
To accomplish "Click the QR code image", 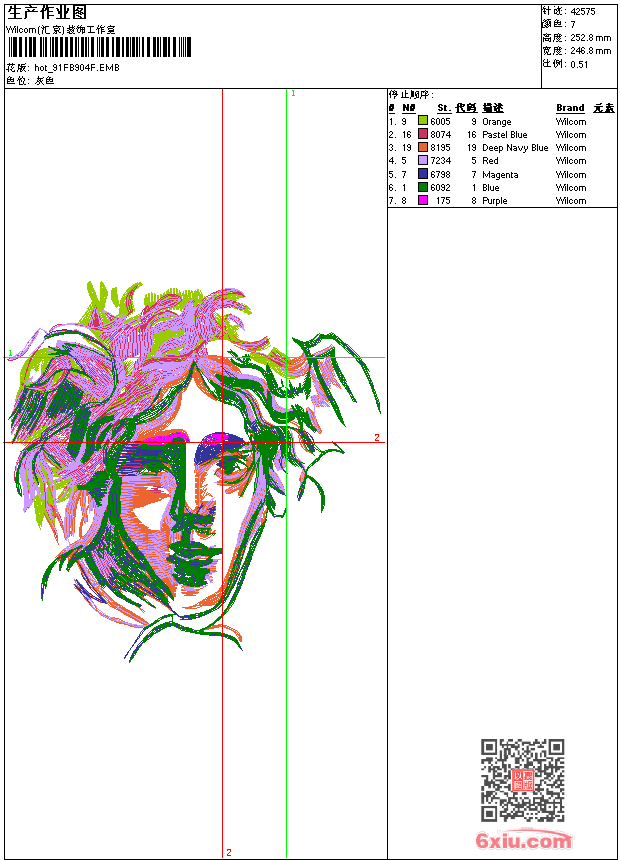I will coord(522,780).
